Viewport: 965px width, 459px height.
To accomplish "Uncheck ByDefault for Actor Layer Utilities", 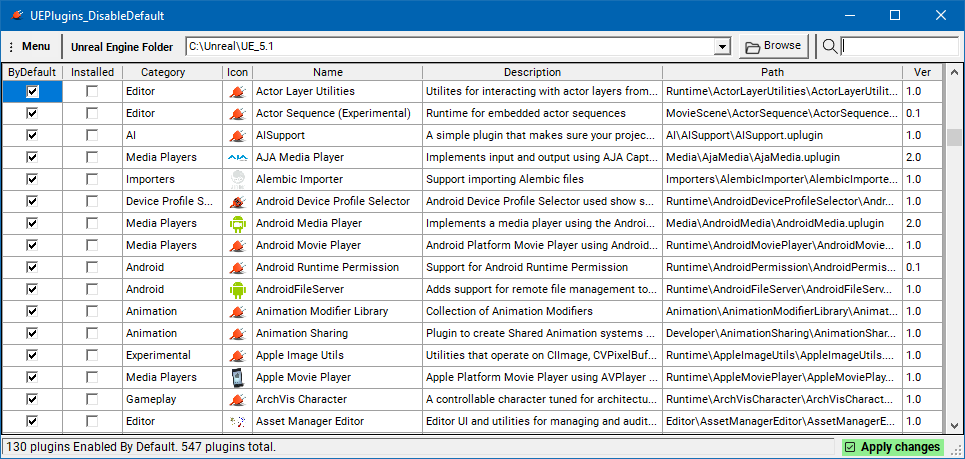I will point(32,92).
